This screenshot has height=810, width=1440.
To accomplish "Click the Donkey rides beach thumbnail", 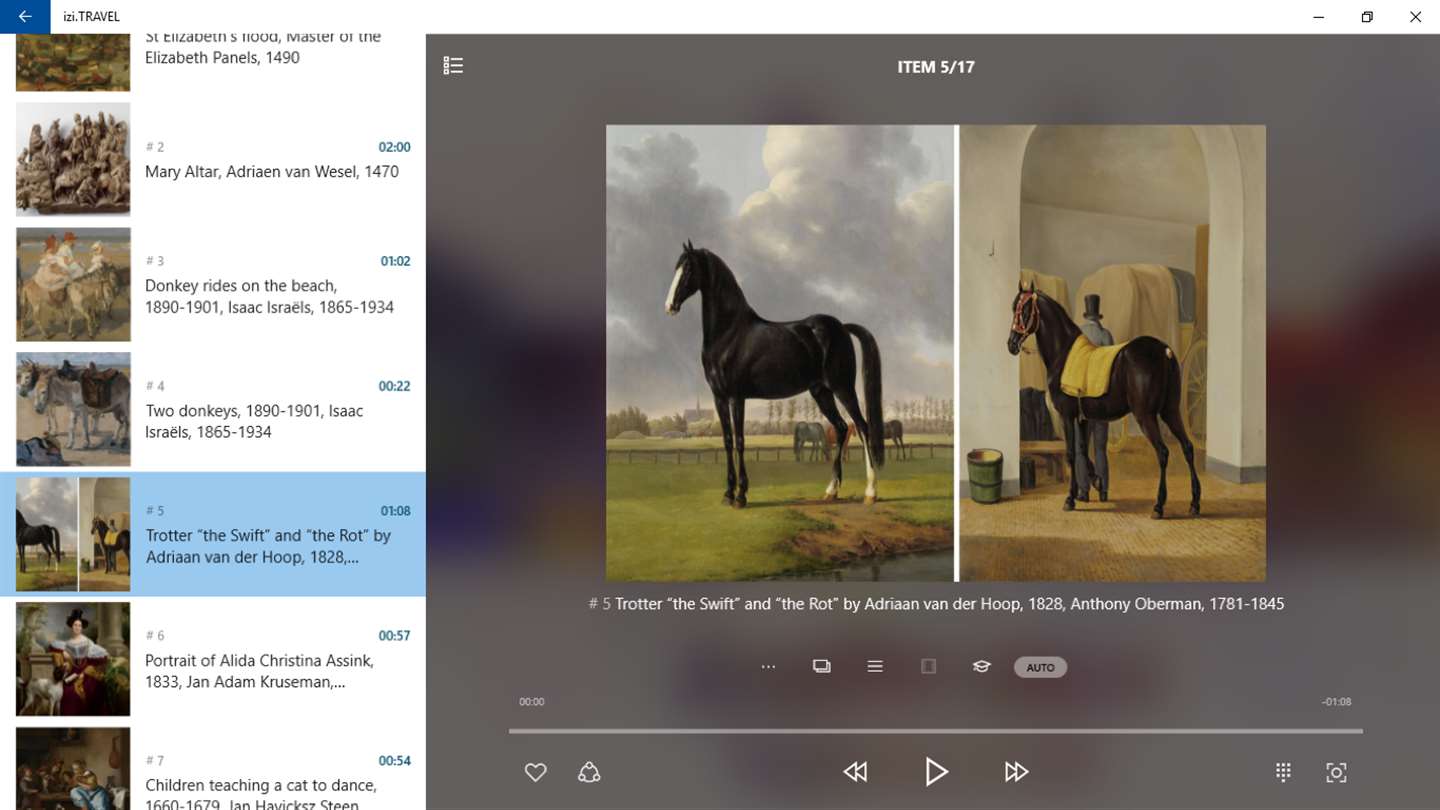I will pos(73,284).
